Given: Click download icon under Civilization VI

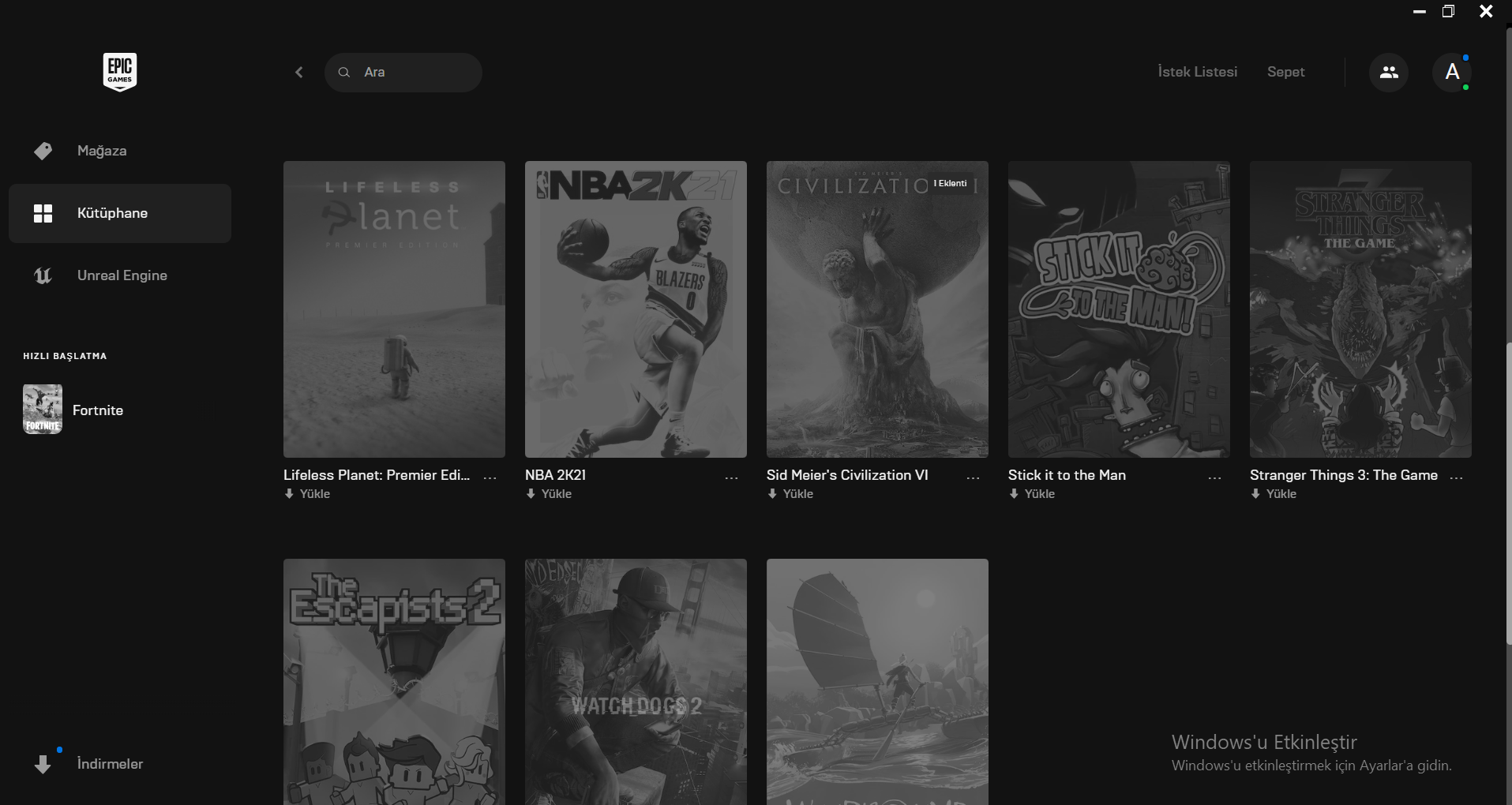Looking at the screenshot, I should click(772, 494).
